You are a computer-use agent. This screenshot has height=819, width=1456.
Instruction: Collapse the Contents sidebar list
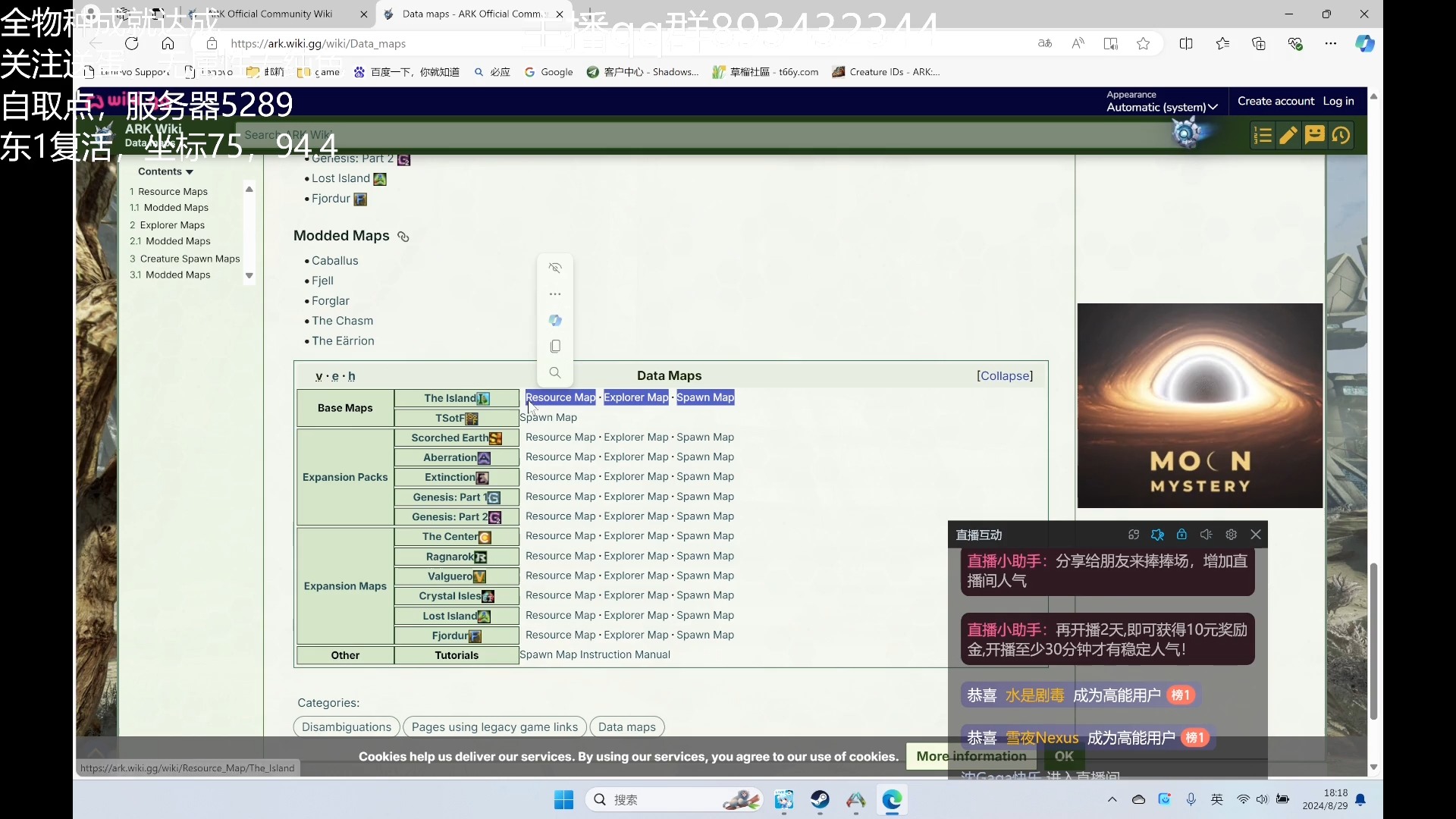tap(165, 171)
